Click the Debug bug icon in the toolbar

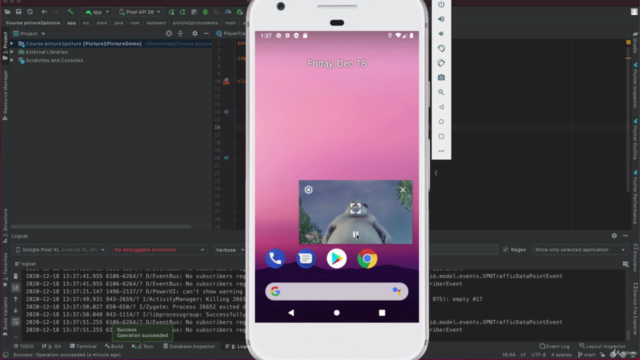click(x=205, y=12)
